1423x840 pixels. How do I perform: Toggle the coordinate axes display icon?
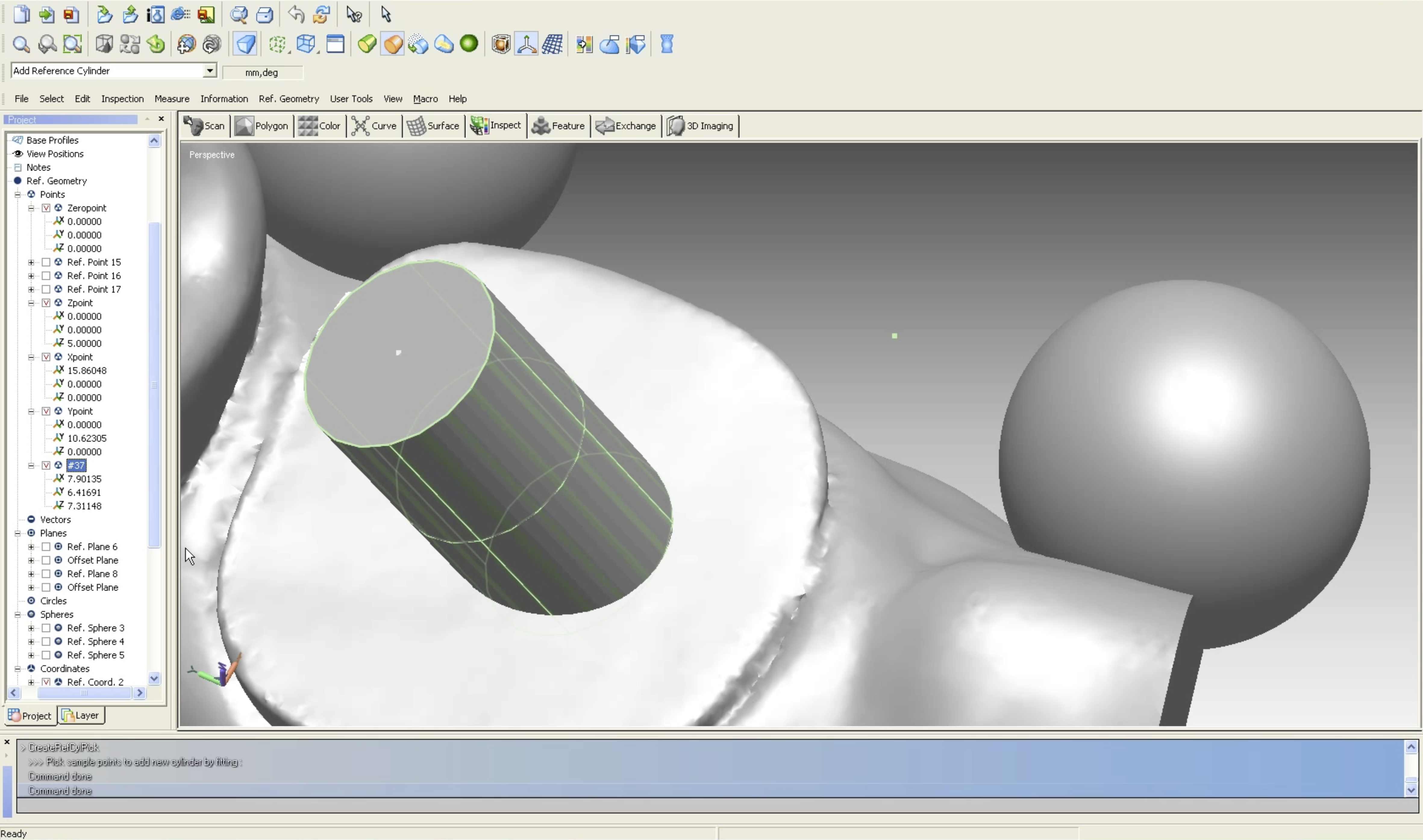tap(527, 44)
